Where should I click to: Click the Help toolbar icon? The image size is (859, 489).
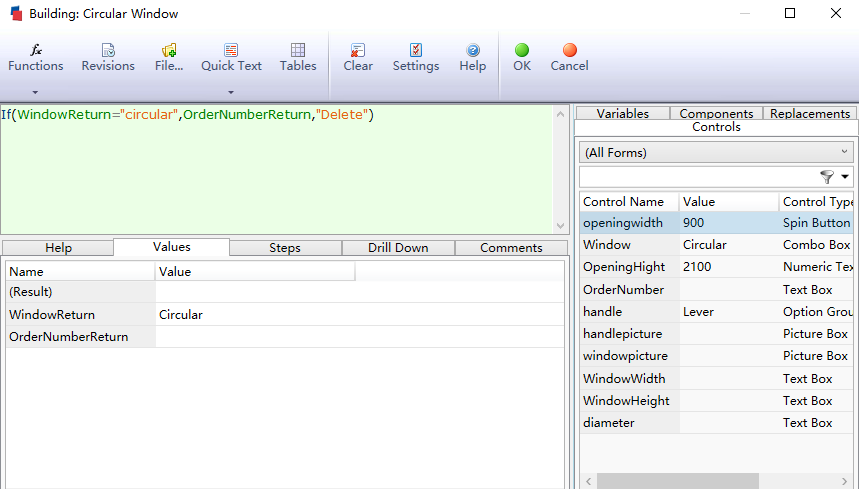[x=473, y=50]
